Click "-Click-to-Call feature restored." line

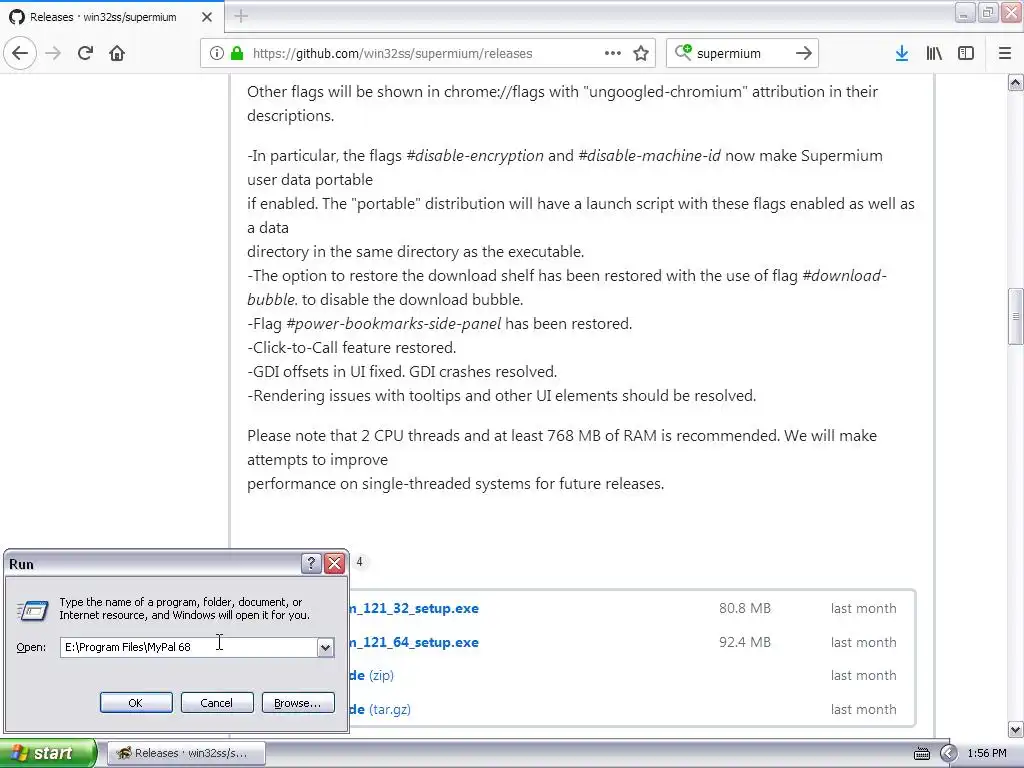click(x=351, y=347)
